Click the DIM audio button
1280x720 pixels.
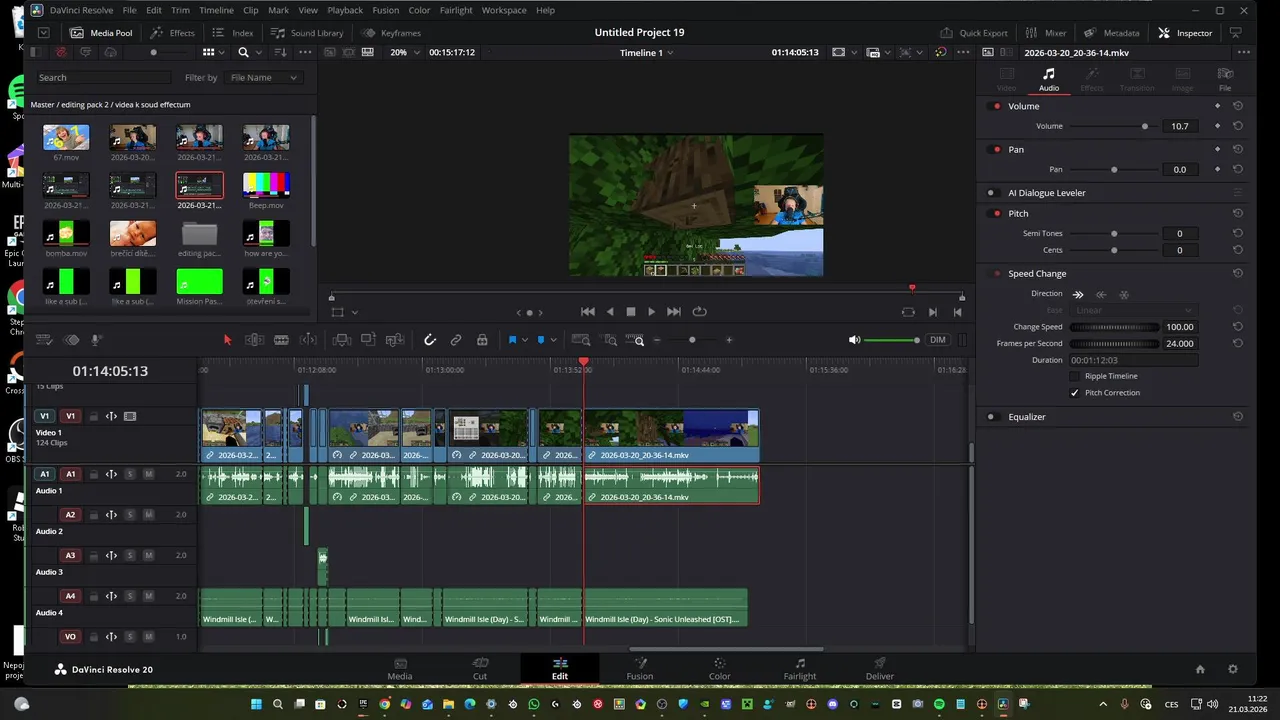[937, 340]
